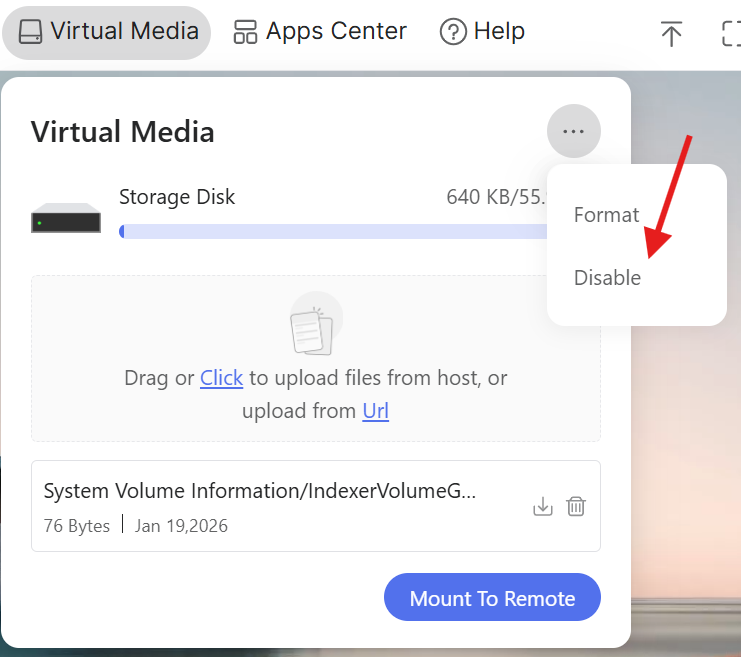The image size is (741, 657).
Task: Click the storage usage progress bar
Action: point(332,231)
